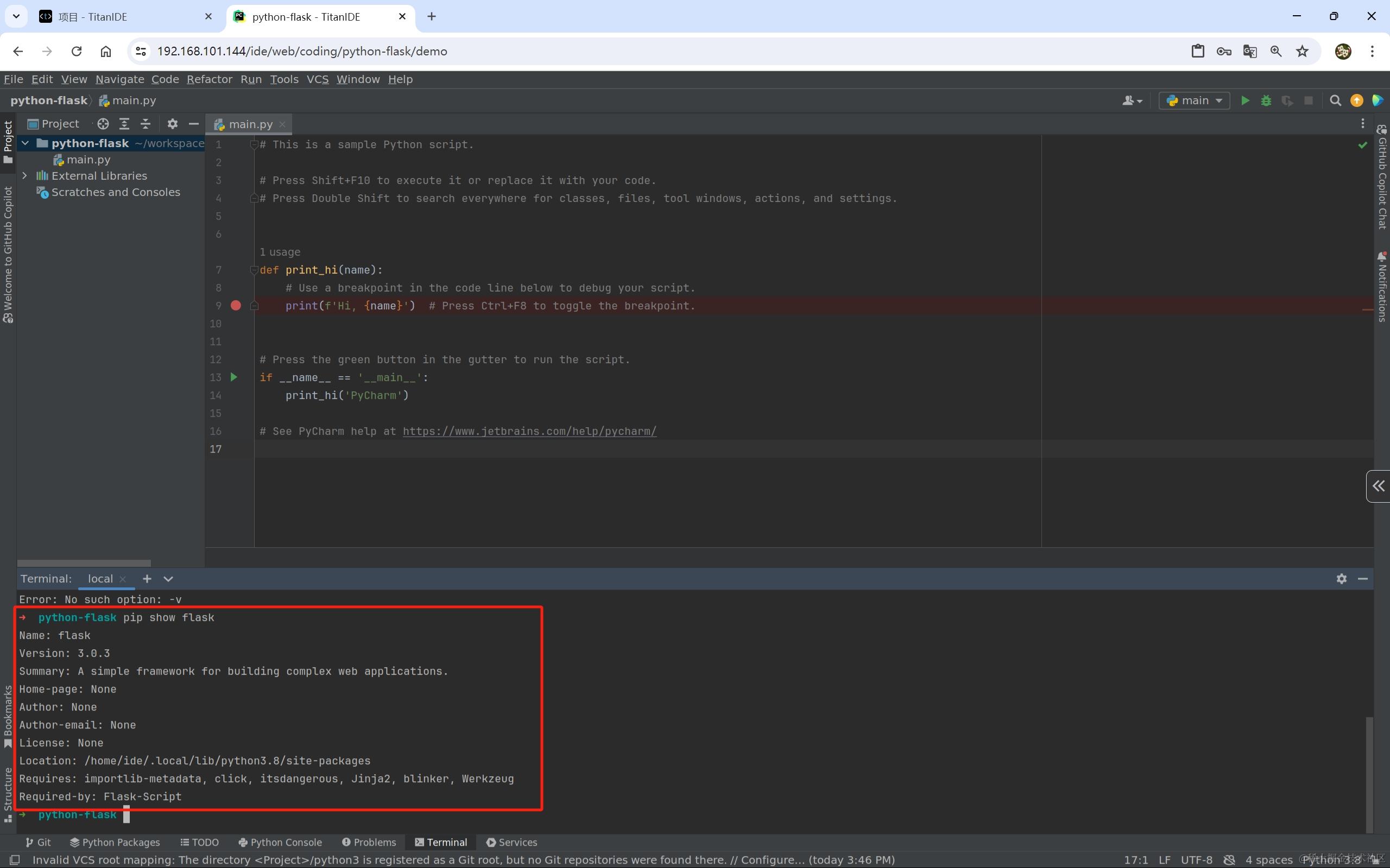The width and height of the screenshot is (1390, 868).
Task: Run the main configuration with green play button
Action: pos(1244,100)
